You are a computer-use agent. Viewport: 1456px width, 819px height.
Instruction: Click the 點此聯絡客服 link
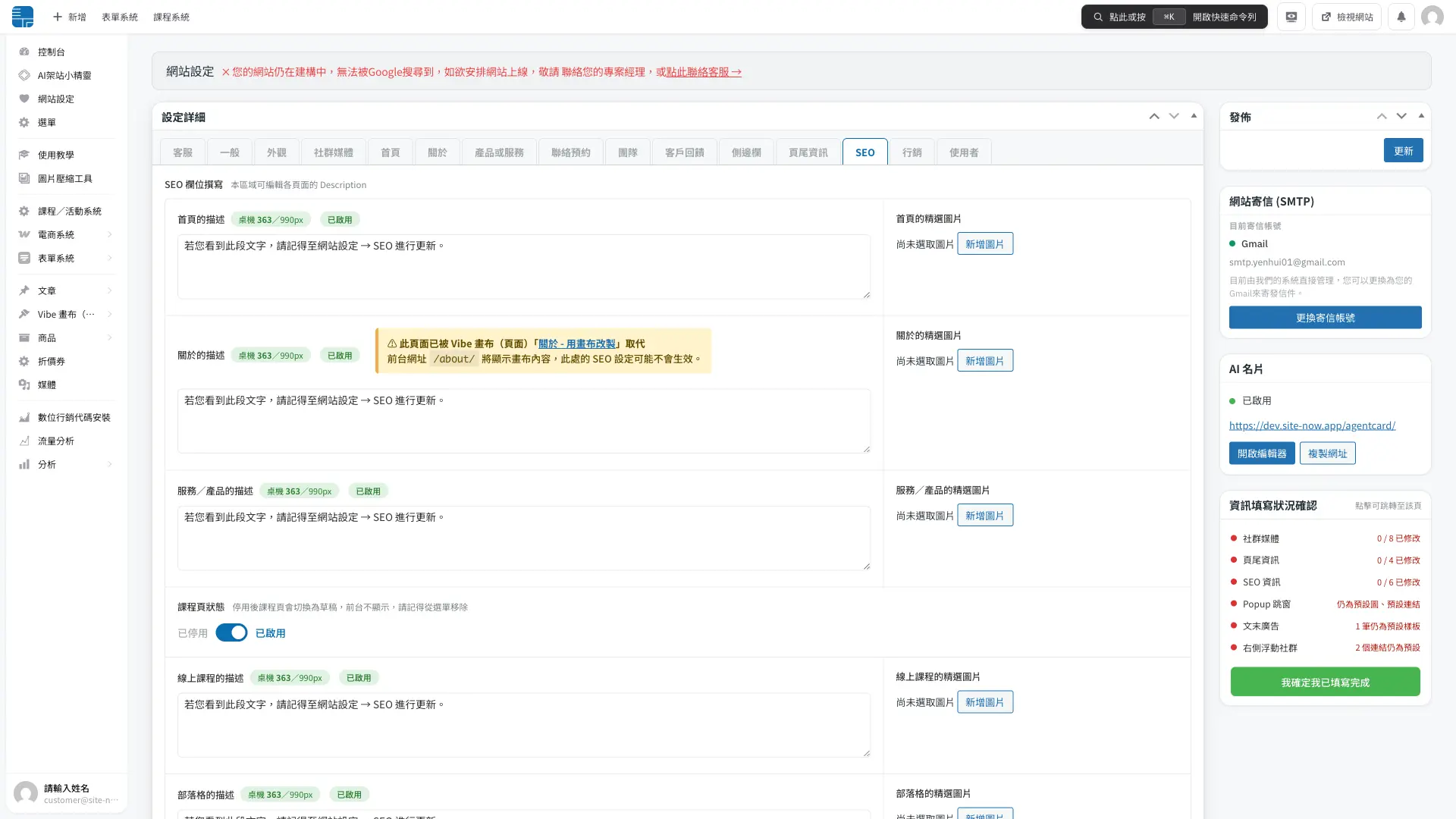(x=704, y=72)
